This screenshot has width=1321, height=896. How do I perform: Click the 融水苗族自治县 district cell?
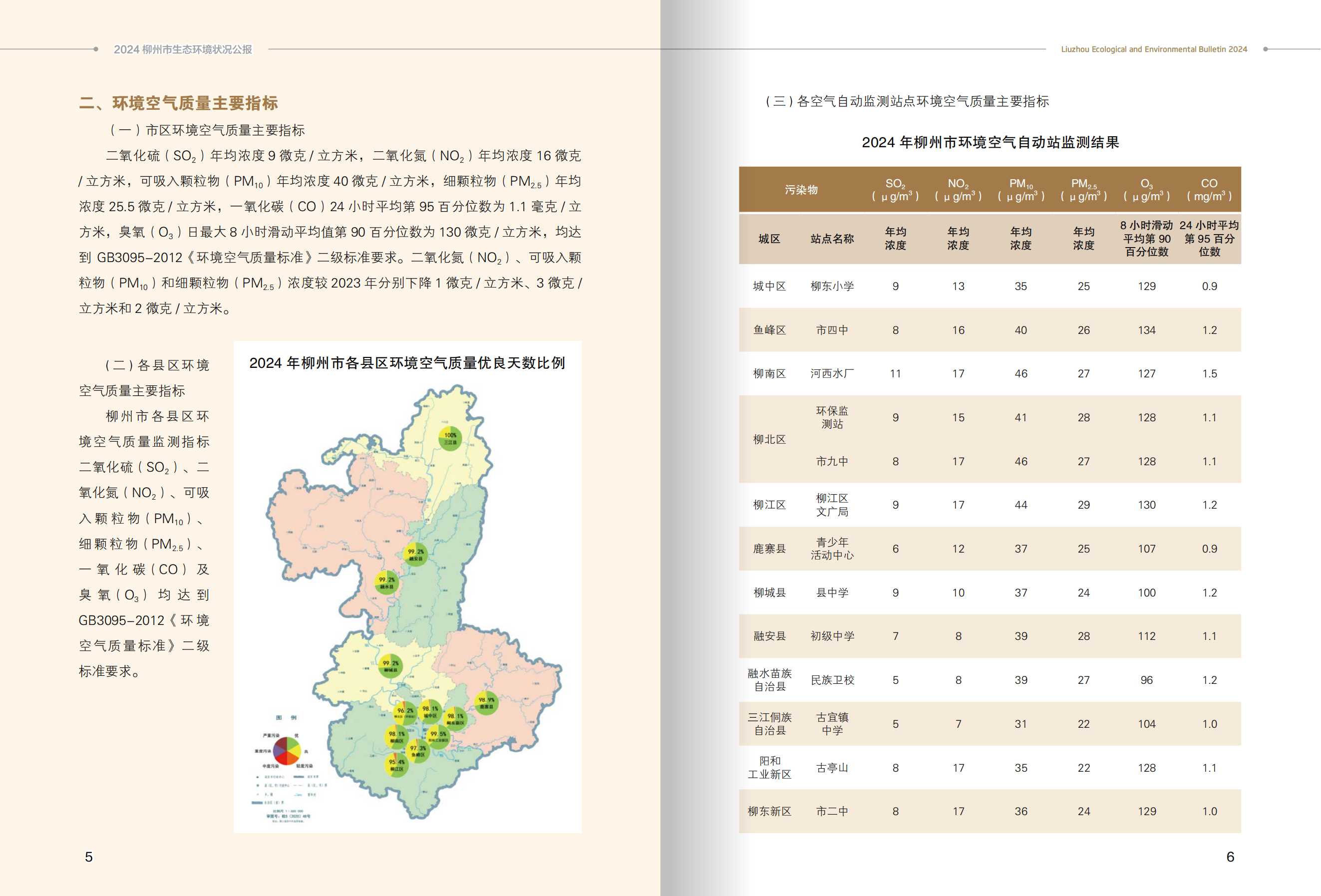(769, 680)
